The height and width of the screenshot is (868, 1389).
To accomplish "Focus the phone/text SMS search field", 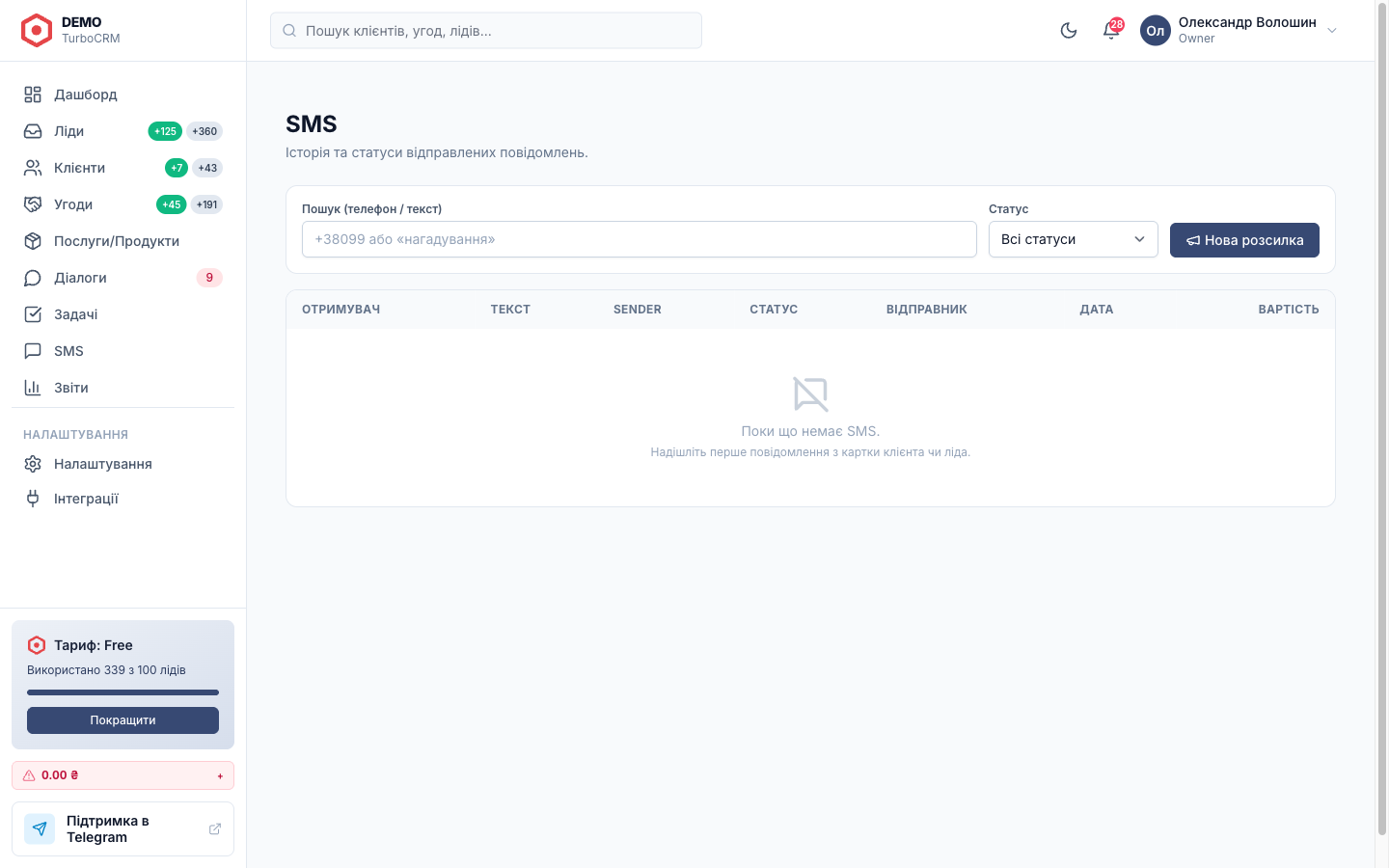I will 640,239.
